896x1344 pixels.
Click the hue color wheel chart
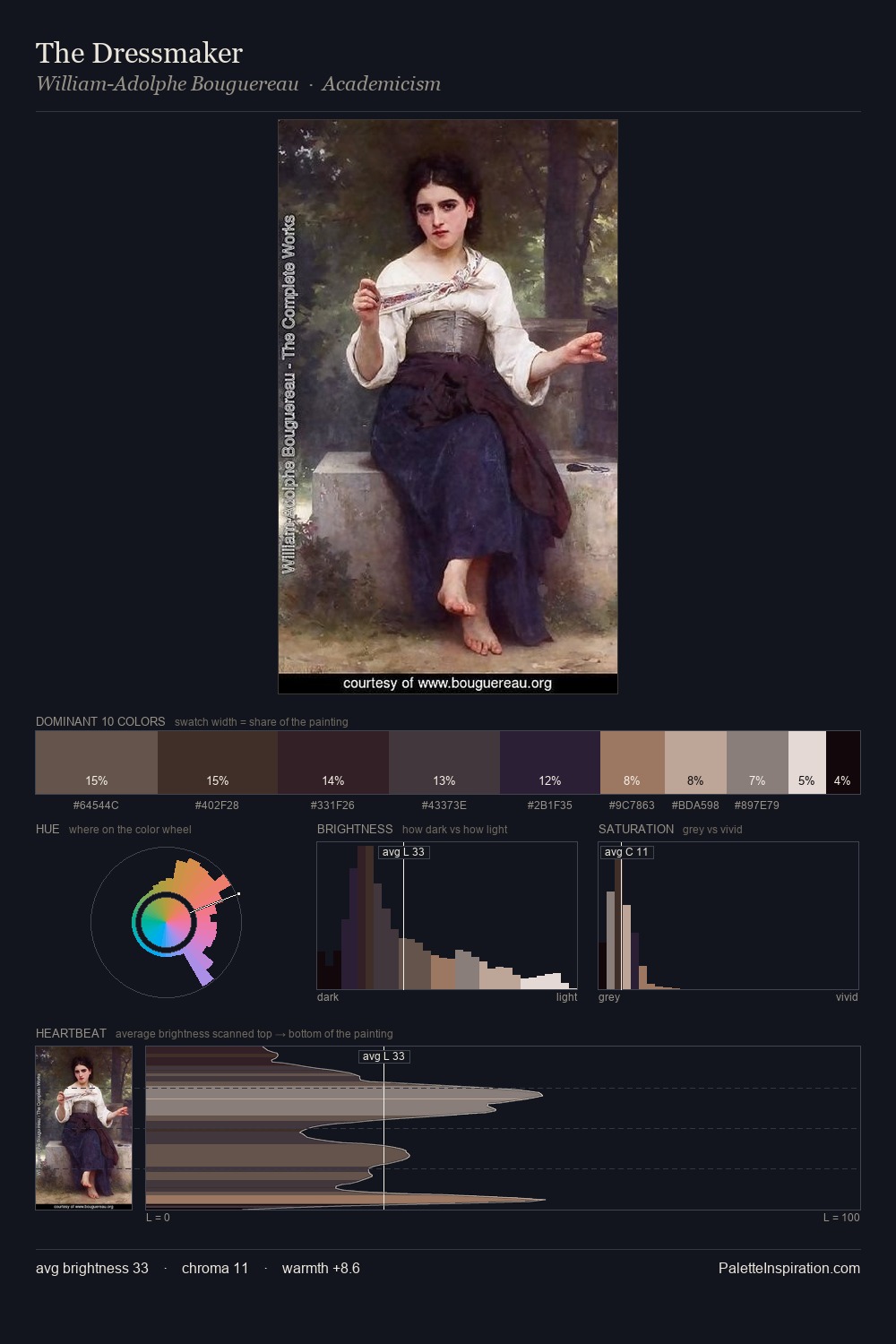pyautogui.click(x=166, y=922)
